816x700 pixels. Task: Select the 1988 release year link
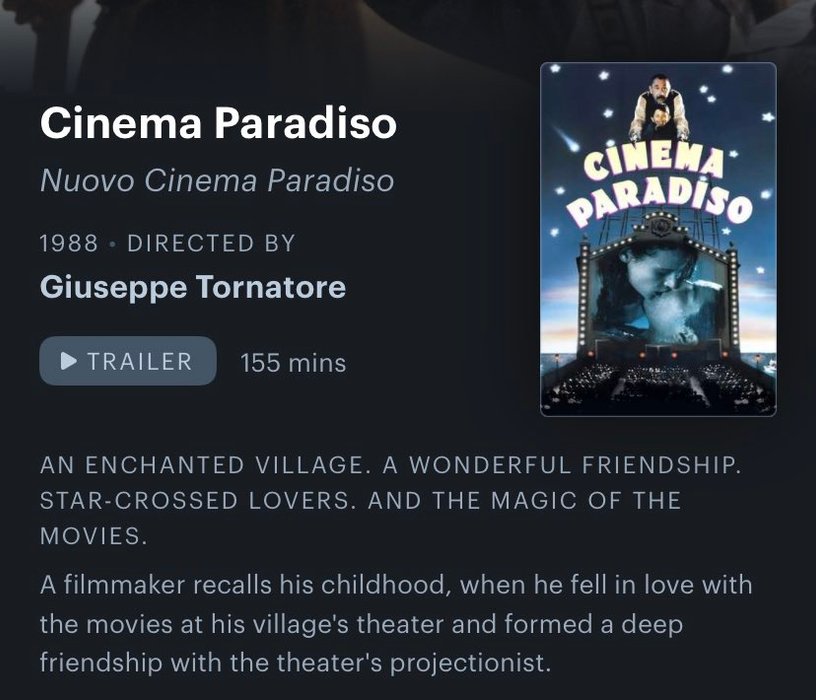coord(69,243)
